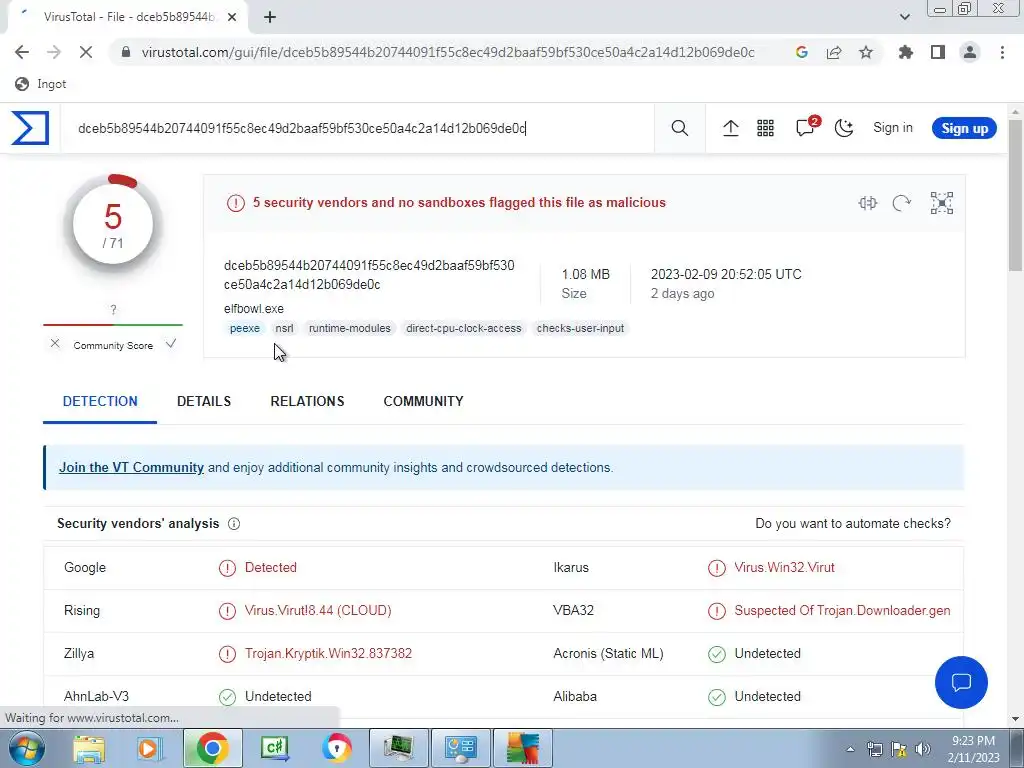Switch to the COMMUNITY tab
Image resolution: width=1024 pixels, height=768 pixels.
[x=423, y=401]
